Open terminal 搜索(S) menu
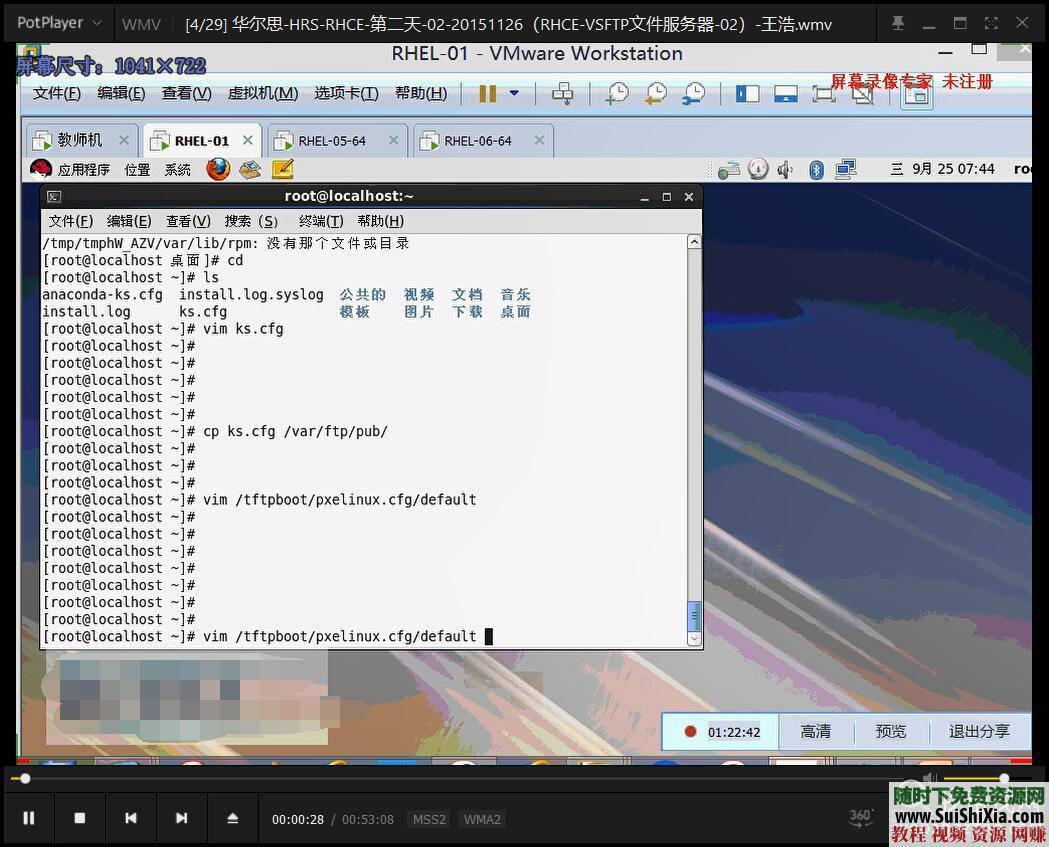The height and width of the screenshot is (847, 1049). (x=251, y=221)
